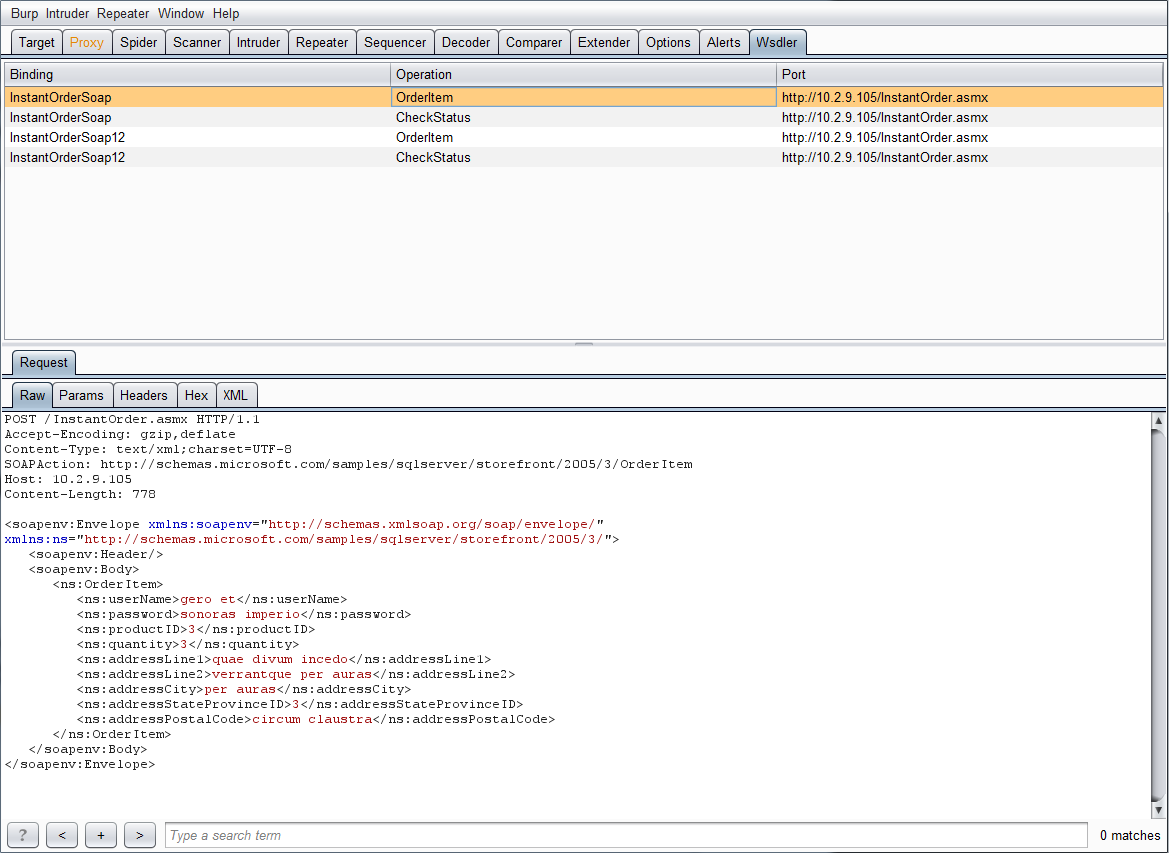
Task: Sort by the Binding column header
Action: coord(198,75)
